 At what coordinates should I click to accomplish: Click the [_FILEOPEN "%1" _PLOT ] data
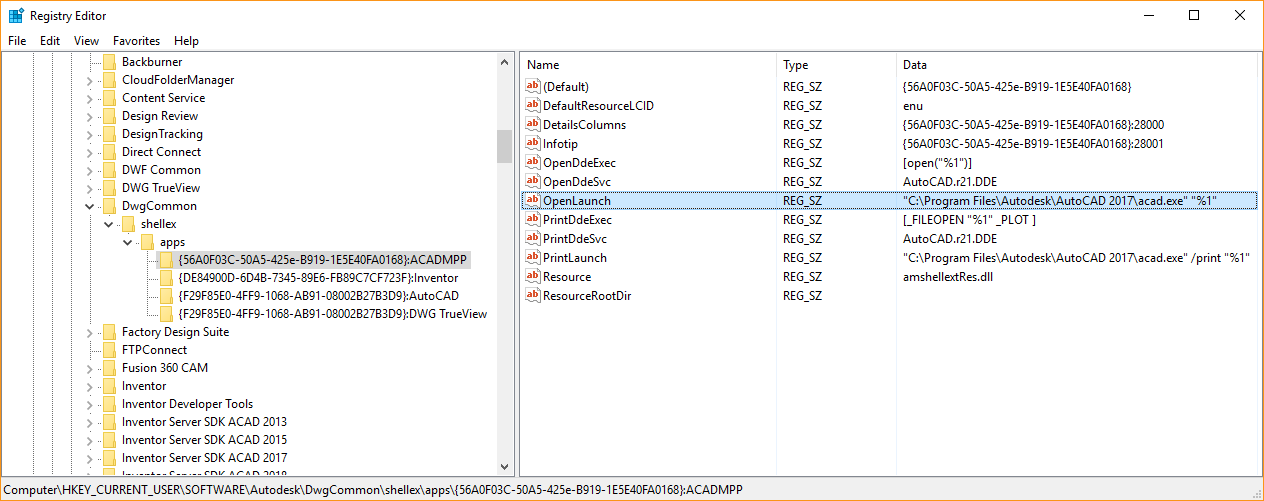tap(969, 220)
